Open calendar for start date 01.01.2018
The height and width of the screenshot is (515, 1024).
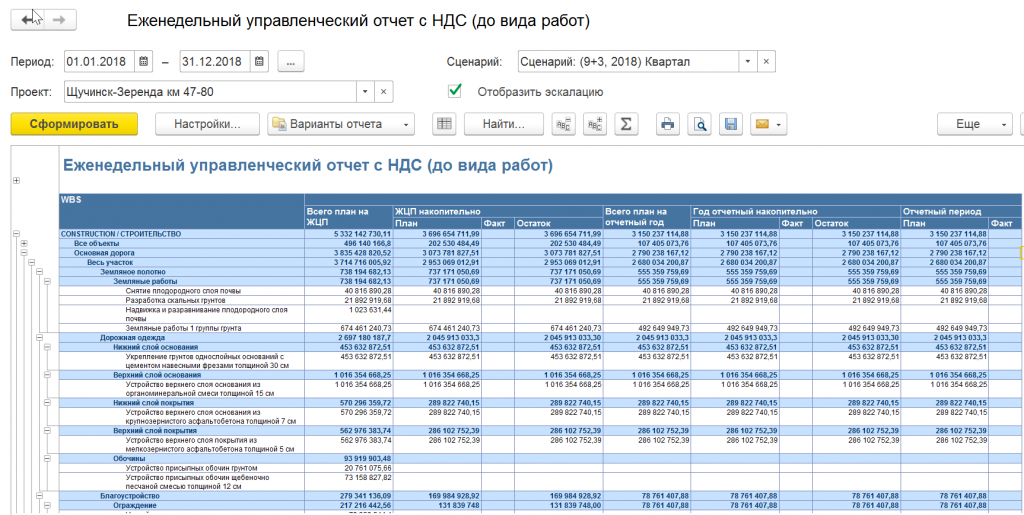coord(144,62)
